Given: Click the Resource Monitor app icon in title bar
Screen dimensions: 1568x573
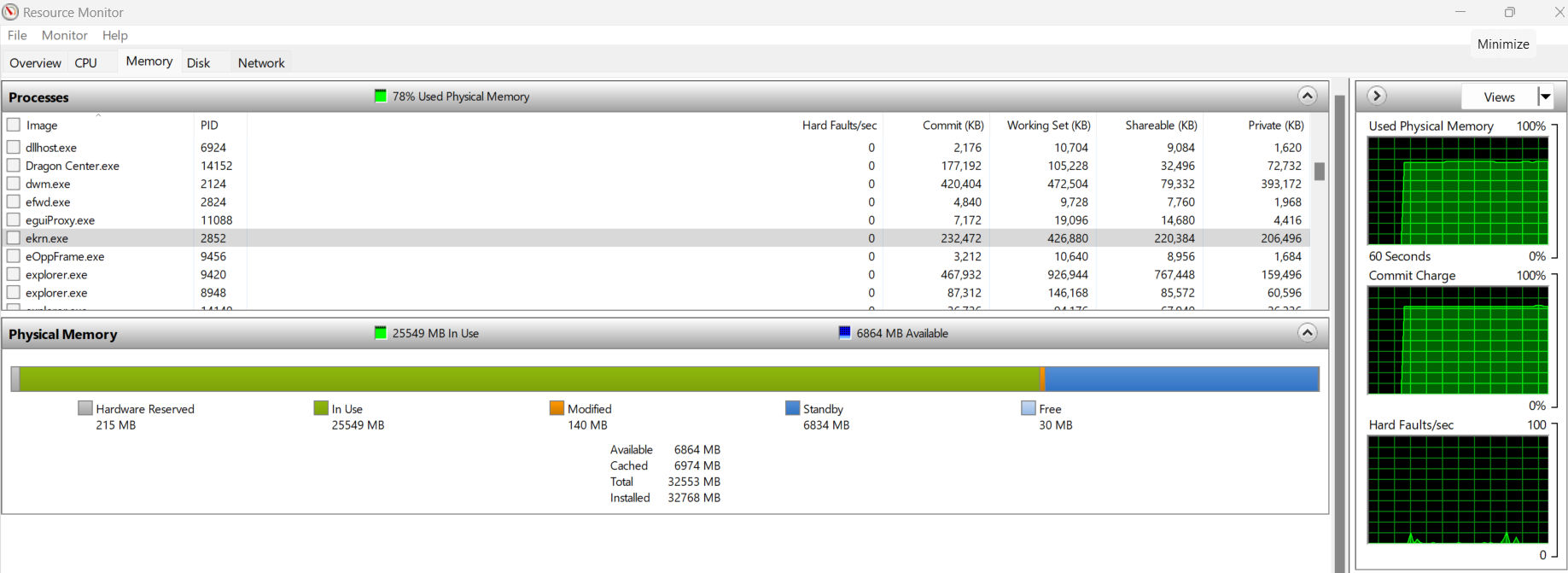Looking at the screenshot, I should pyautogui.click(x=10, y=12).
